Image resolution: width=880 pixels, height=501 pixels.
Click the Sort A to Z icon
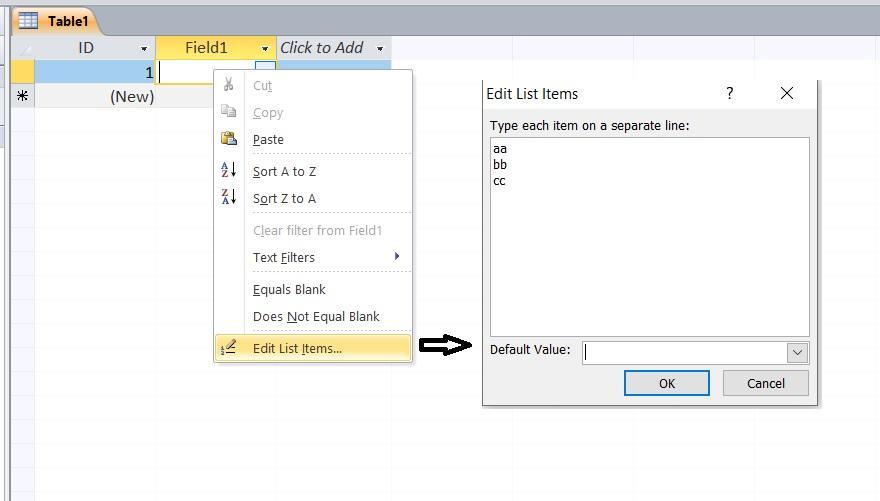pos(228,171)
